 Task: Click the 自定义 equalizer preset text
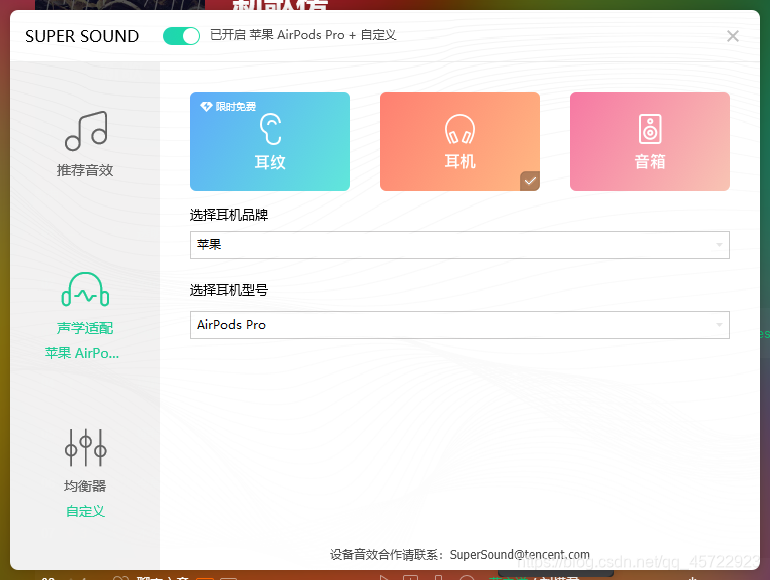85,511
